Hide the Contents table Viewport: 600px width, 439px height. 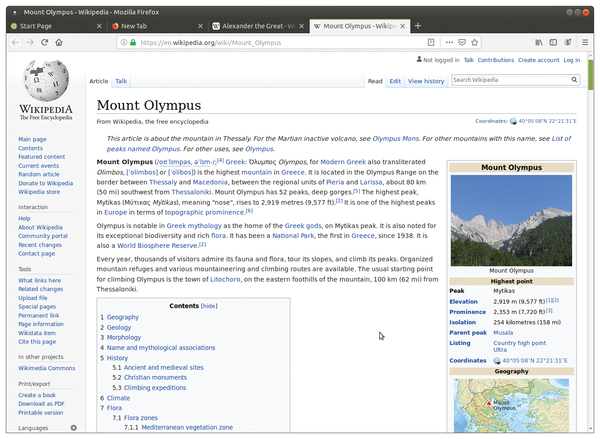click(x=209, y=306)
